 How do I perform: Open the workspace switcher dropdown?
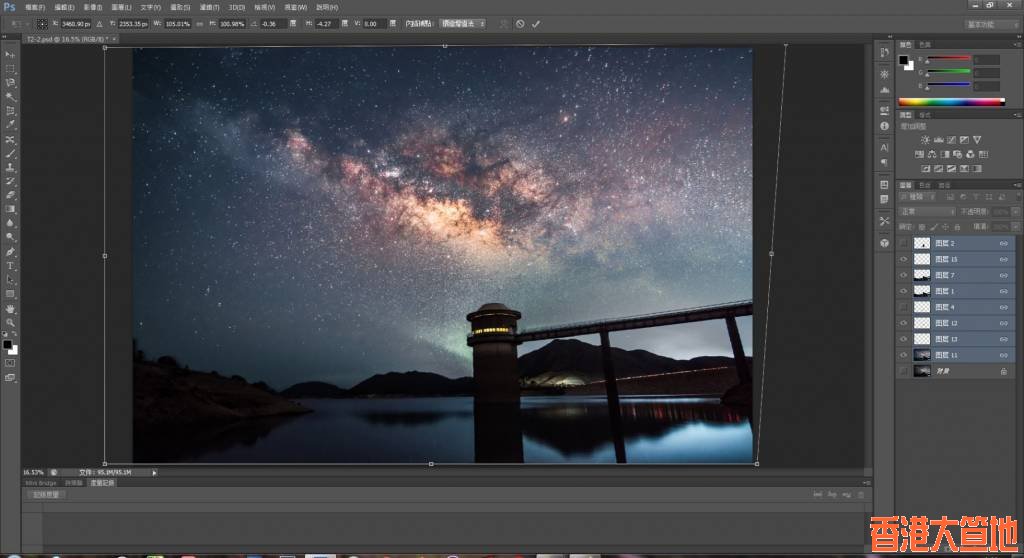[x=991, y=24]
